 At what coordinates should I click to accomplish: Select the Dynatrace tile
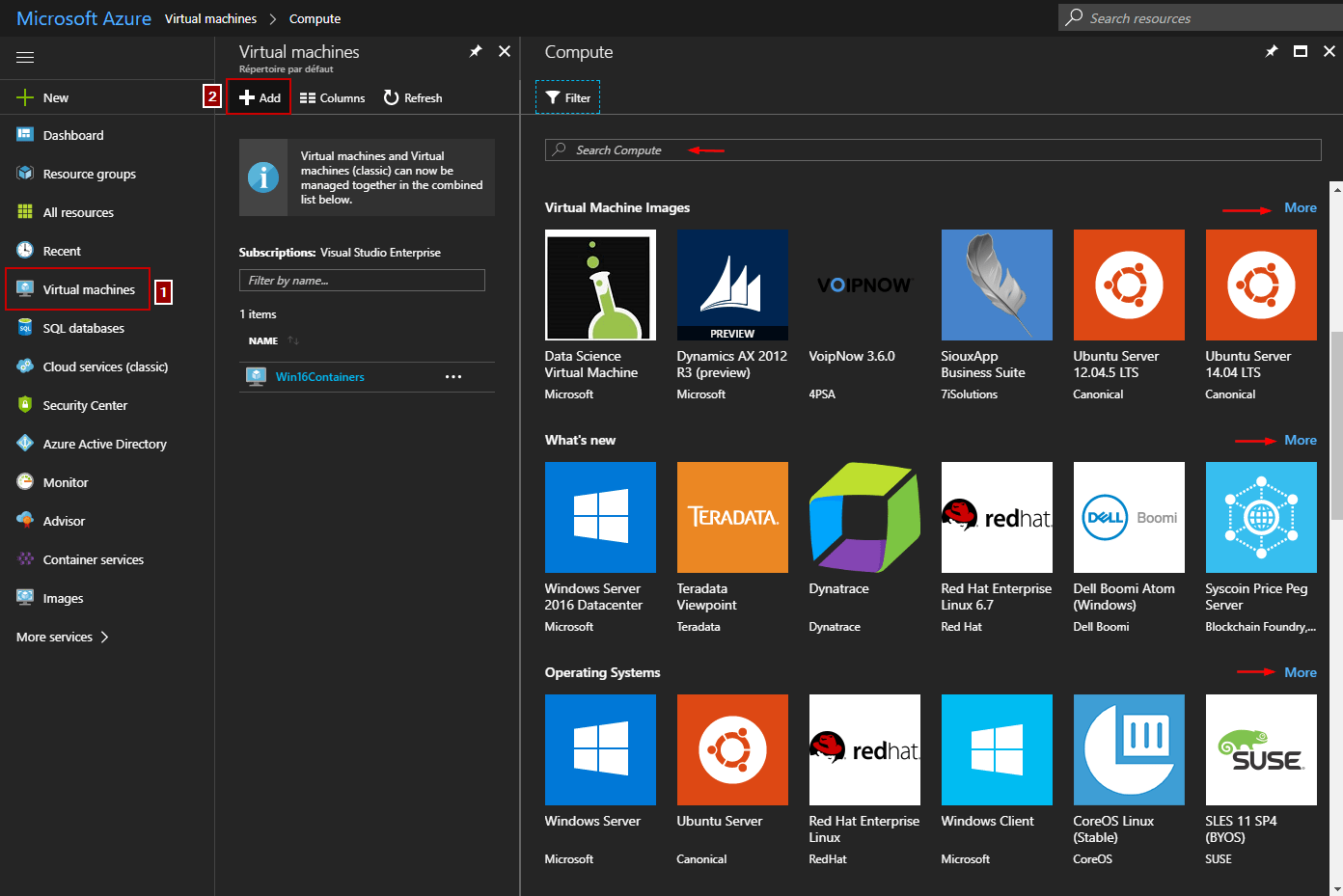tap(864, 548)
